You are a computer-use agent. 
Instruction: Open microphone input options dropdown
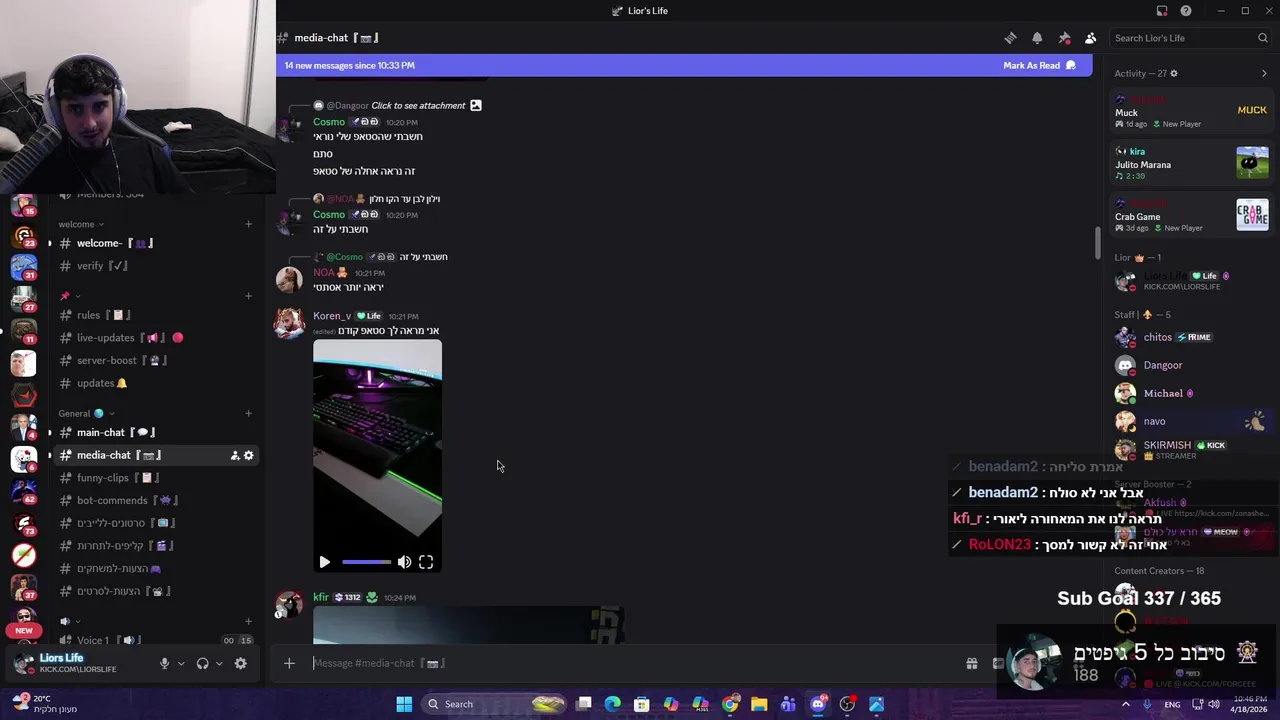tap(181, 663)
